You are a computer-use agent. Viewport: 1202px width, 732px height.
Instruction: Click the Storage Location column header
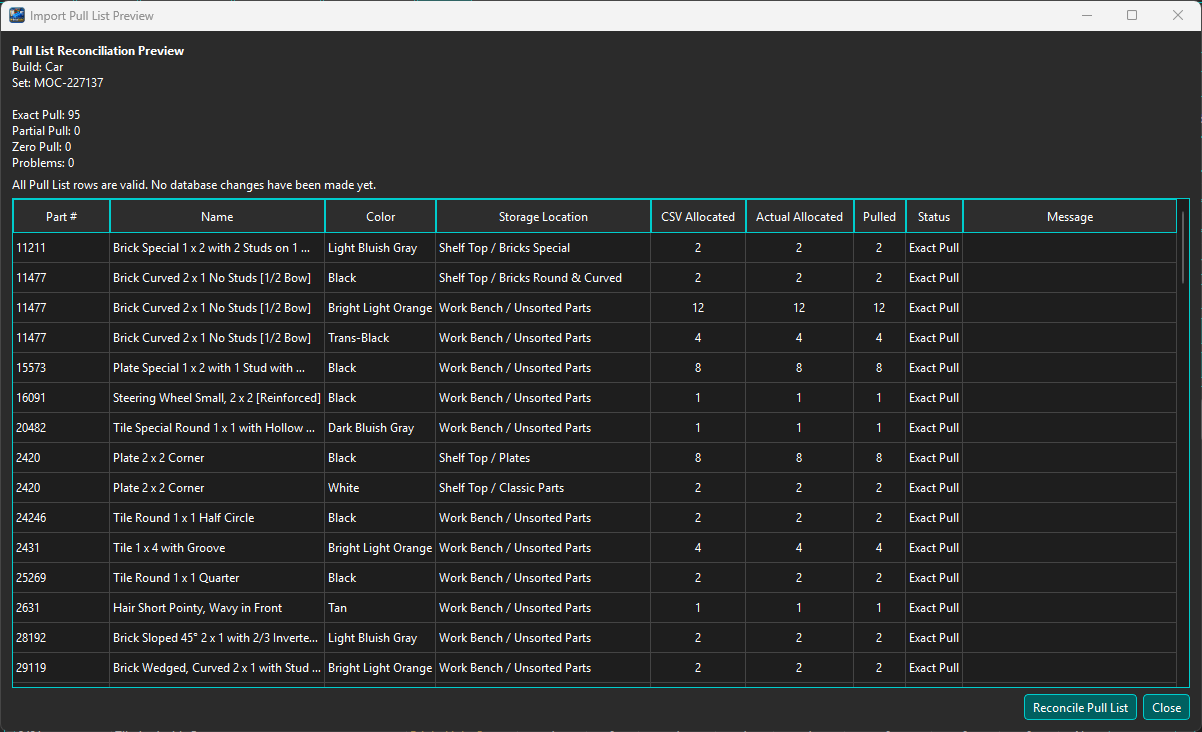543,217
